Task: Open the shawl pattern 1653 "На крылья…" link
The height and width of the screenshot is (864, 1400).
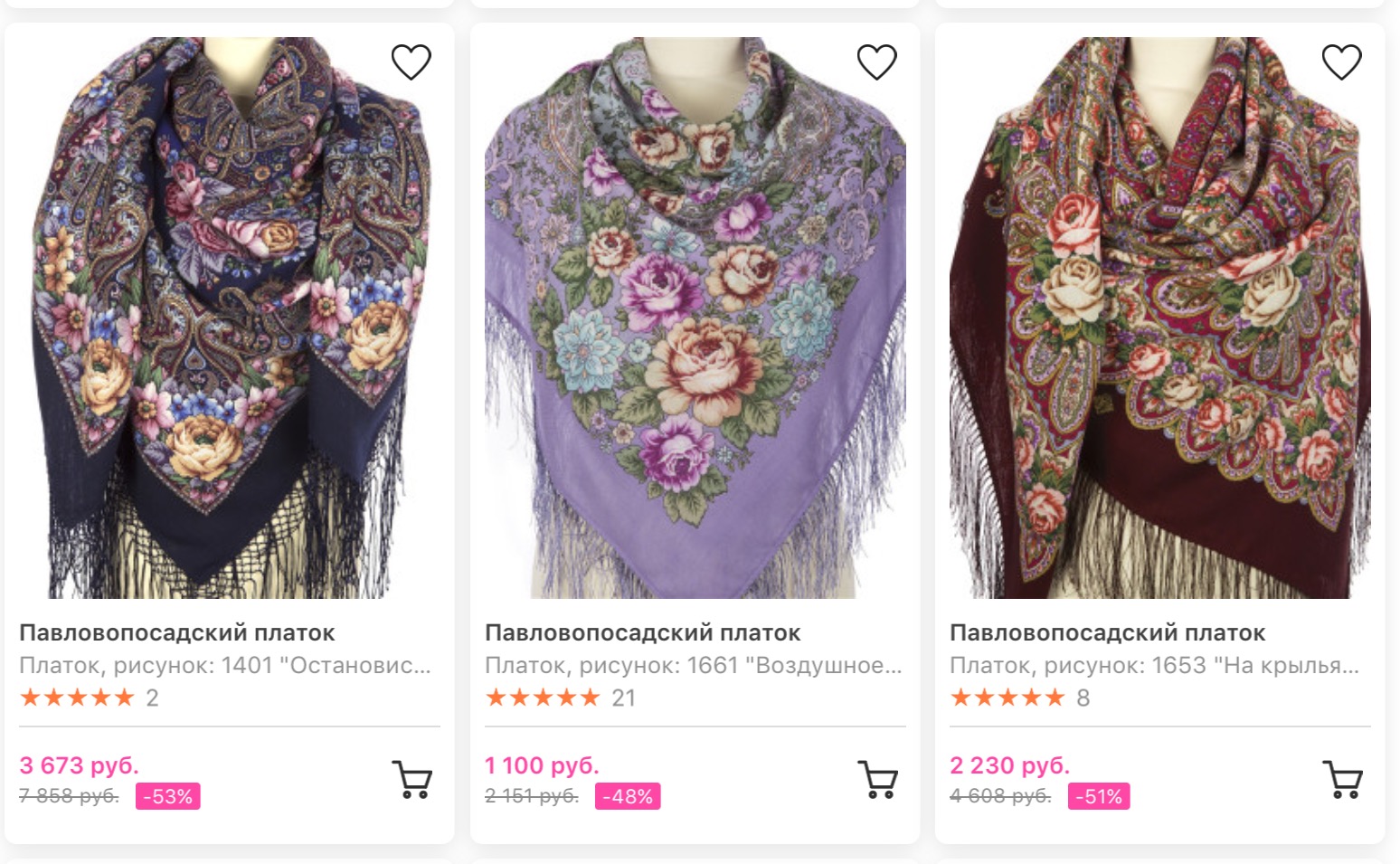Action: tap(1154, 666)
